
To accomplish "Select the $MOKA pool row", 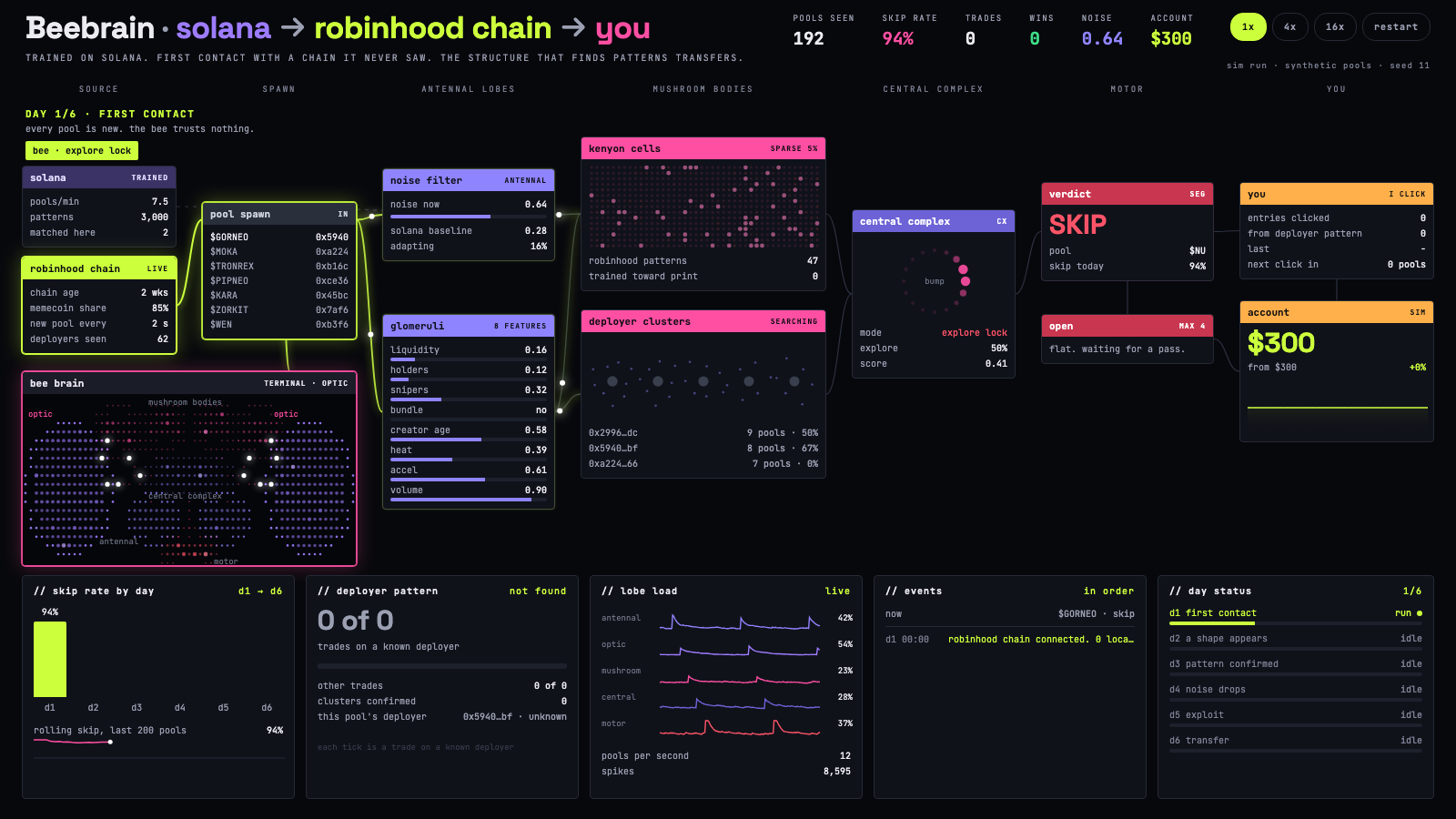I will [279, 251].
